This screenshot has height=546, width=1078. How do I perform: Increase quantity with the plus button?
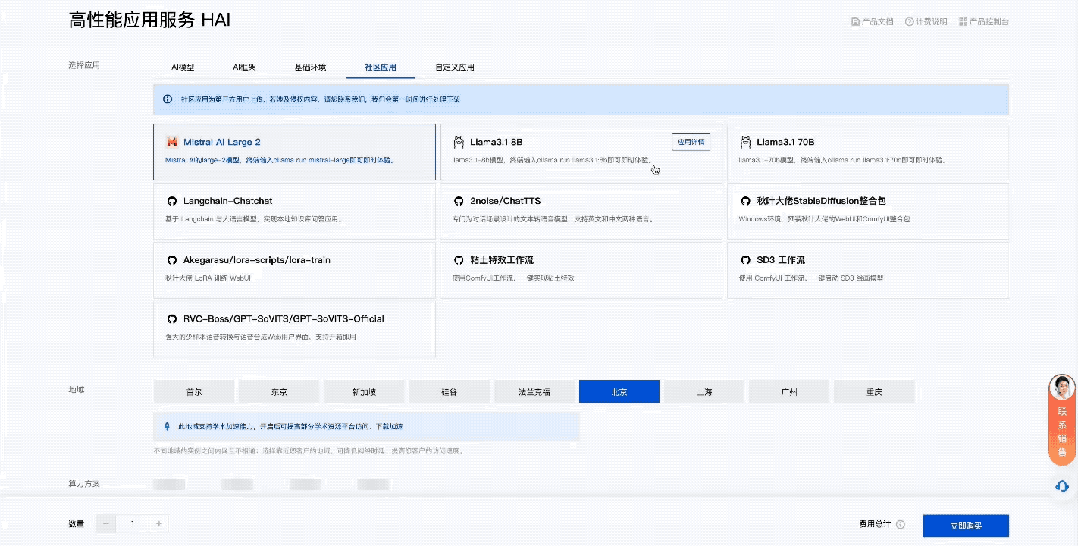pos(159,524)
